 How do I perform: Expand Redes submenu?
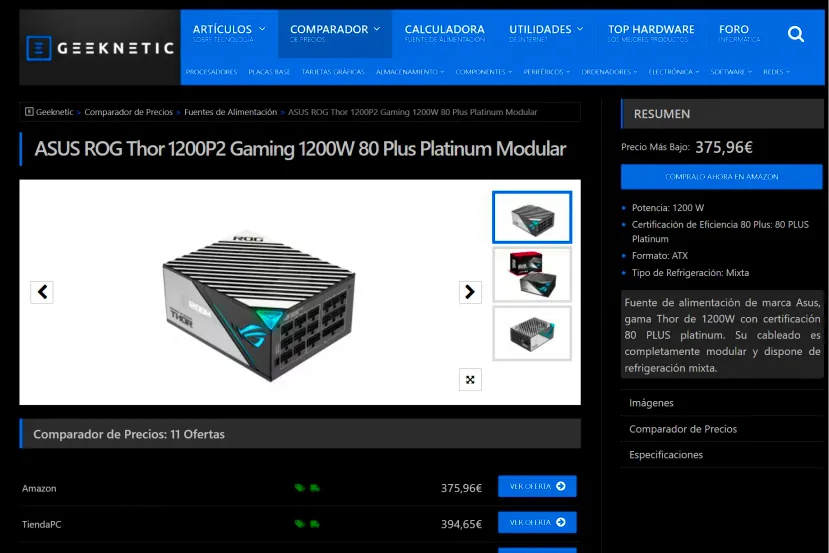point(777,72)
